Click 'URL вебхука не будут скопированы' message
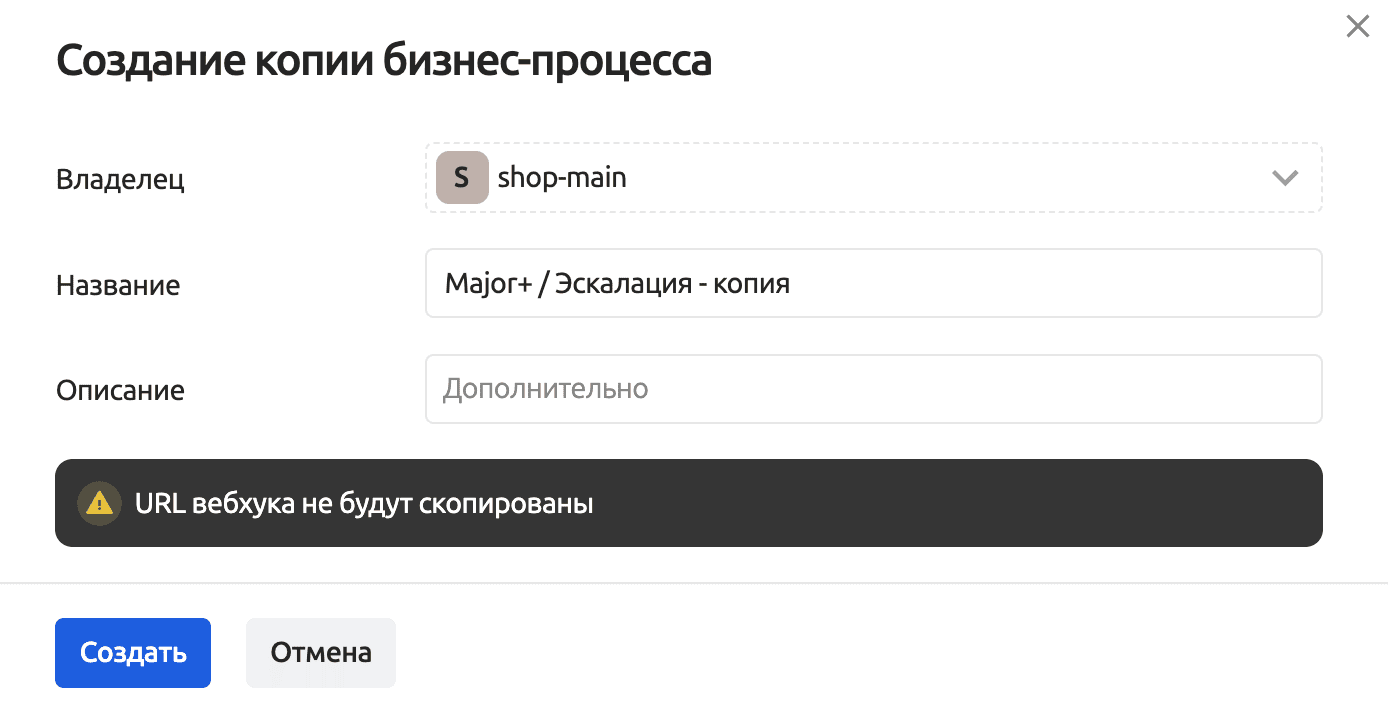The height and width of the screenshot is (718, 1388). 364,503
